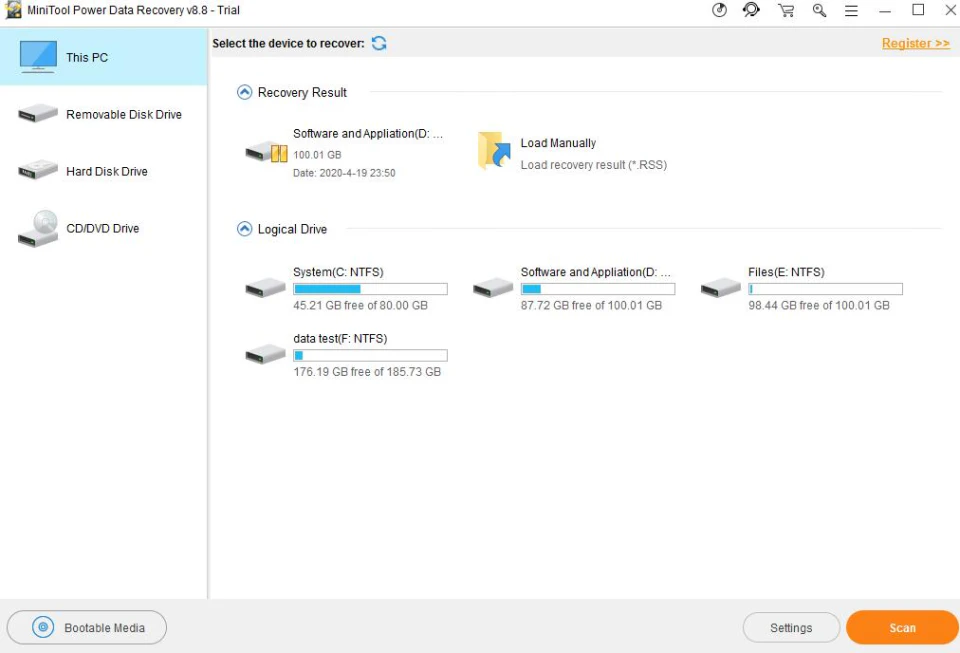Click the Load Manually folder icon
Screen dimensions: 960x653
(x=492, y=149)
